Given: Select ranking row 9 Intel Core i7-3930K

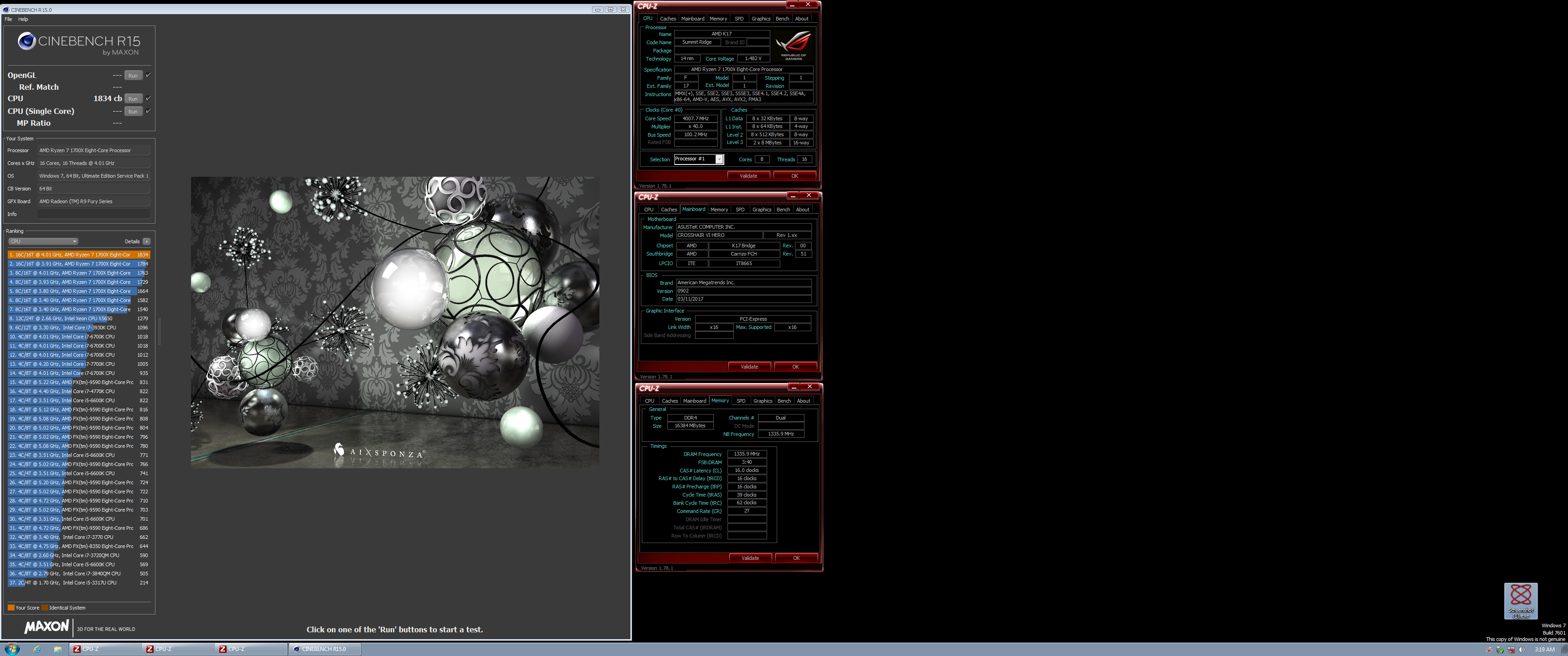Looking at the screenshot, I should pyautogui.click(x=78, y=328).
